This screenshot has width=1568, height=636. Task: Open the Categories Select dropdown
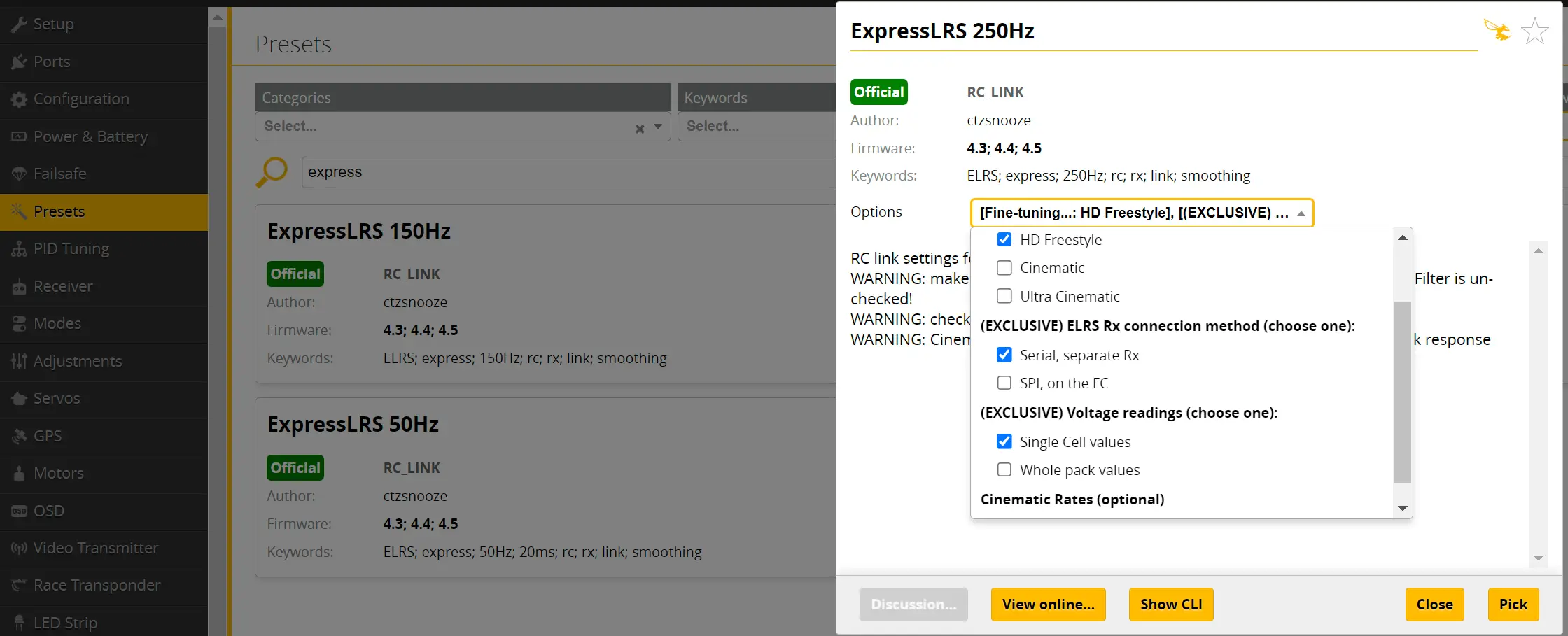[462, 127]
